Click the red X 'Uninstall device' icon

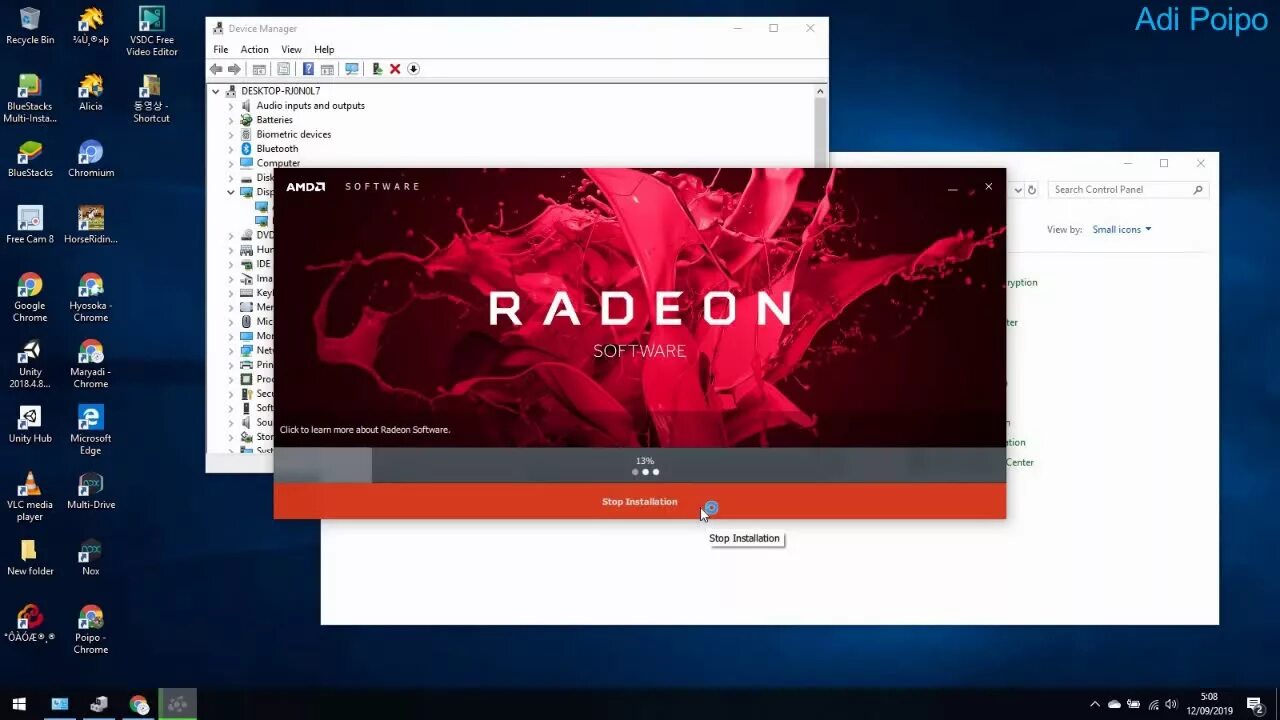click(x=395, y=69)
